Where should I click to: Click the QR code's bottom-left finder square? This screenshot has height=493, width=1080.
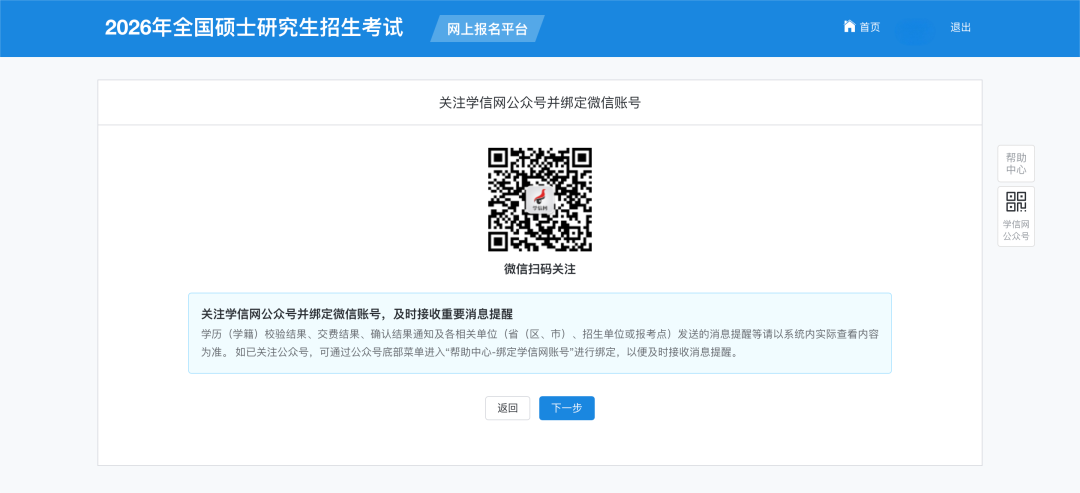501,238
